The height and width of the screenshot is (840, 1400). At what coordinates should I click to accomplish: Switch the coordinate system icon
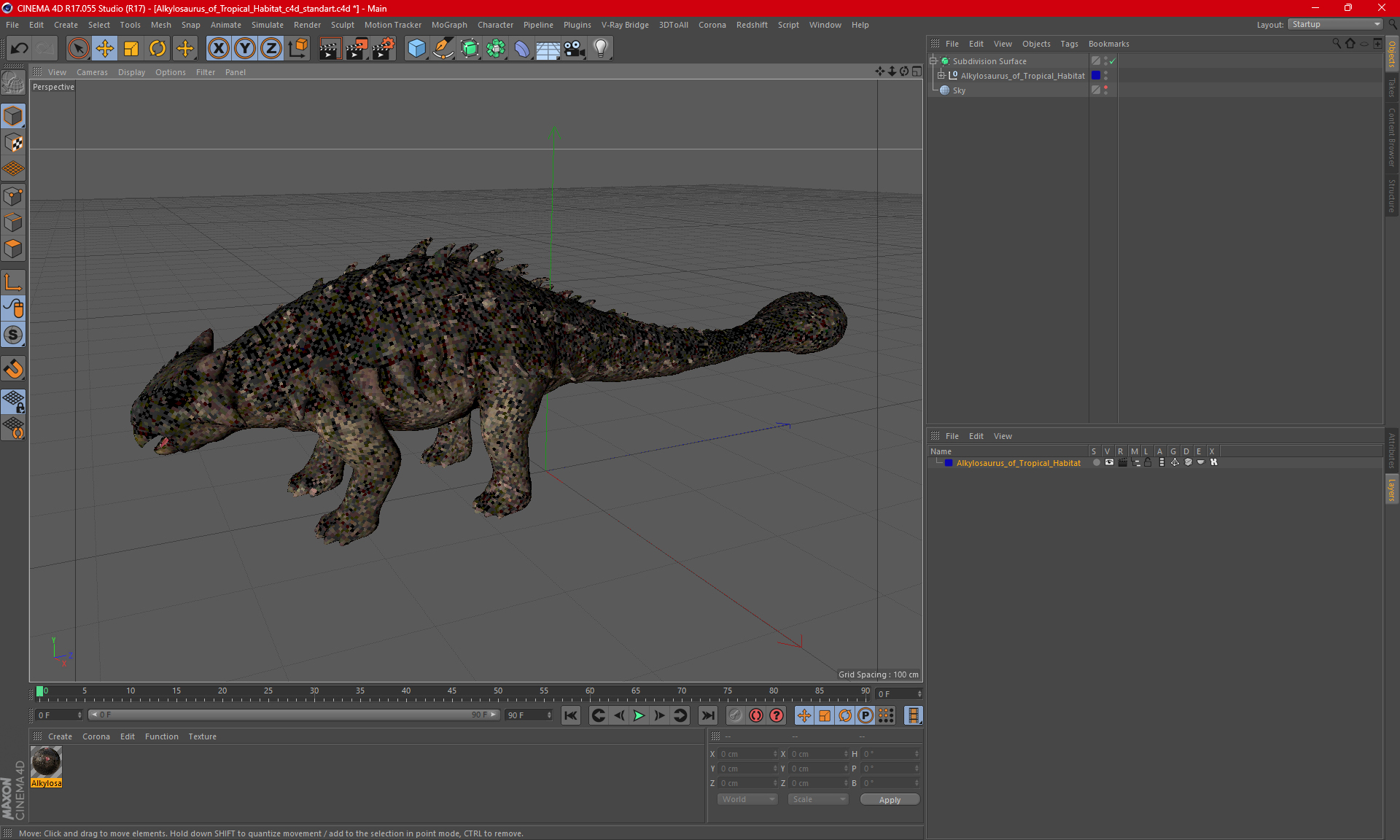tap(297, 48)
